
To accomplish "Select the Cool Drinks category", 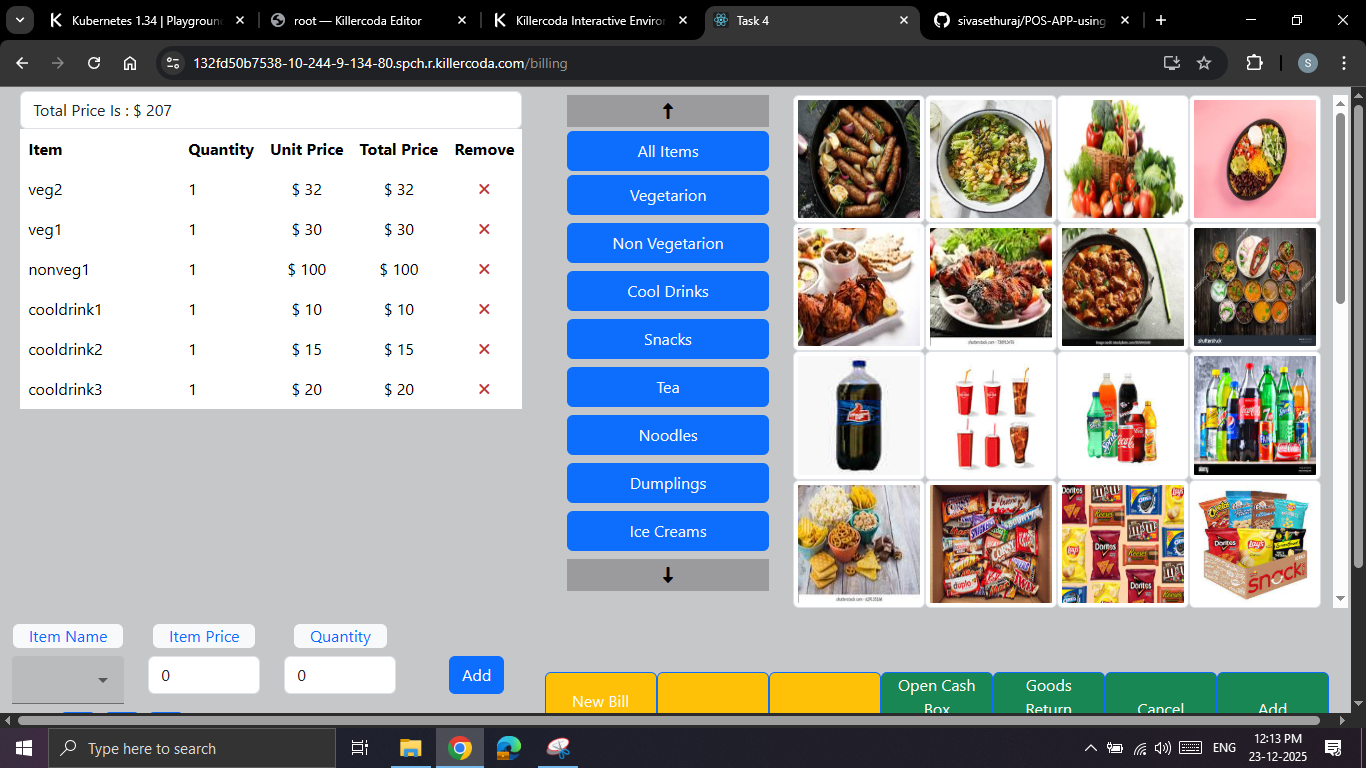I will (x=667, y=291).
